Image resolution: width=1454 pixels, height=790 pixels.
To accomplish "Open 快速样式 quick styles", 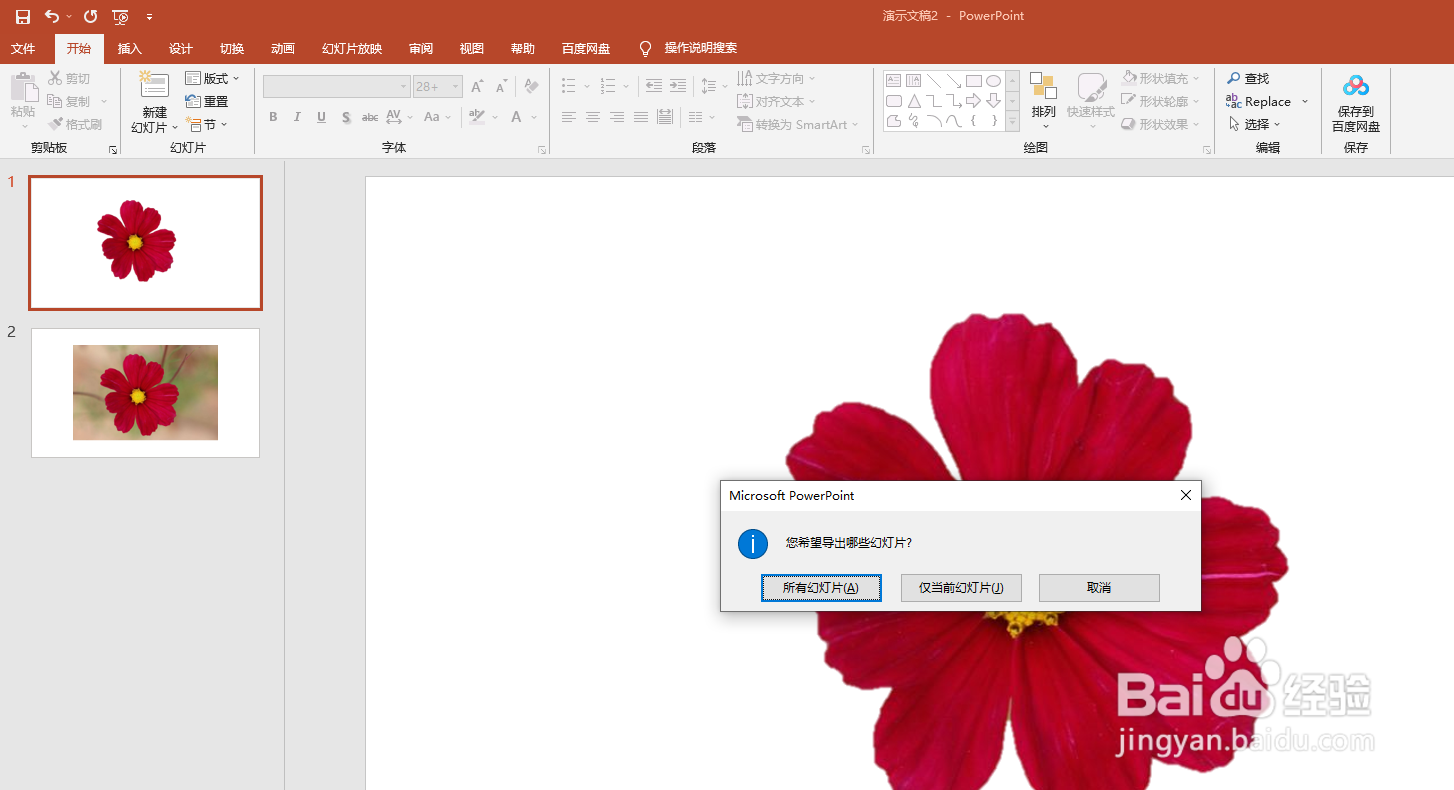I will [1090, 100].
